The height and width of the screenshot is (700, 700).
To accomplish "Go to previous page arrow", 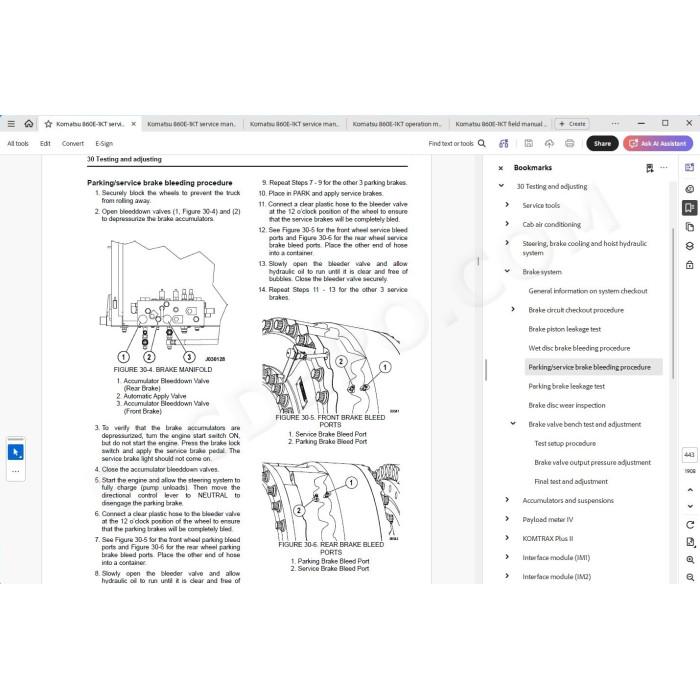I will point(690,490).
